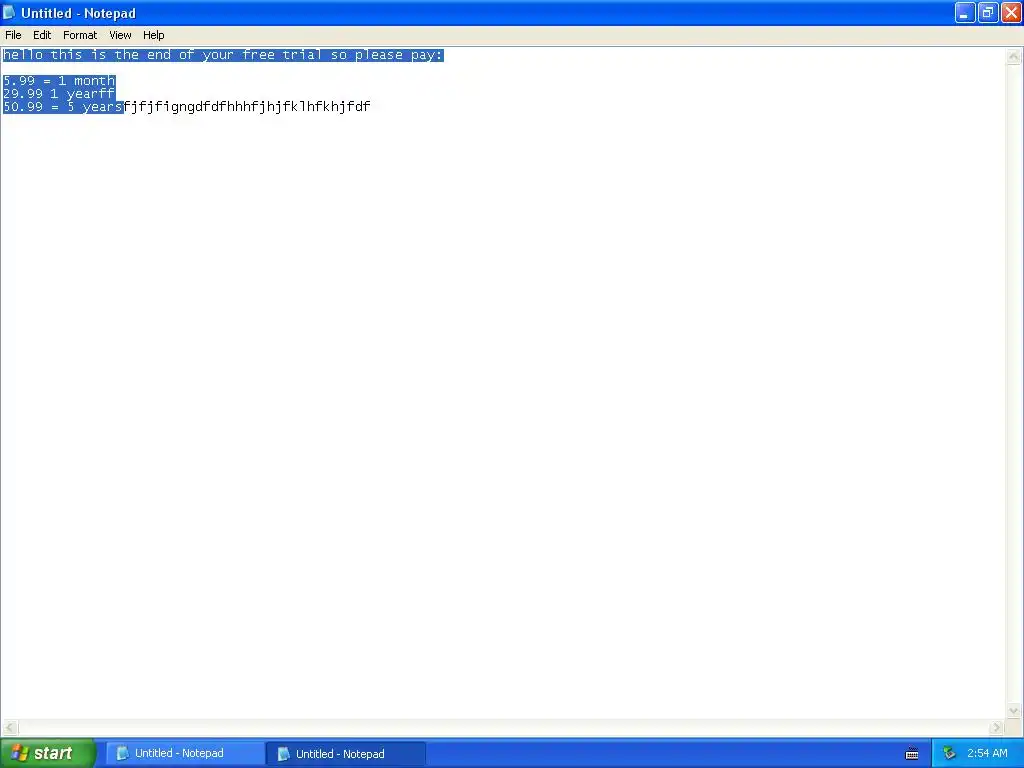Click the 'Untitled - Notepad' title bar text
Screen dimensions: 1024x768
point(78,13)
